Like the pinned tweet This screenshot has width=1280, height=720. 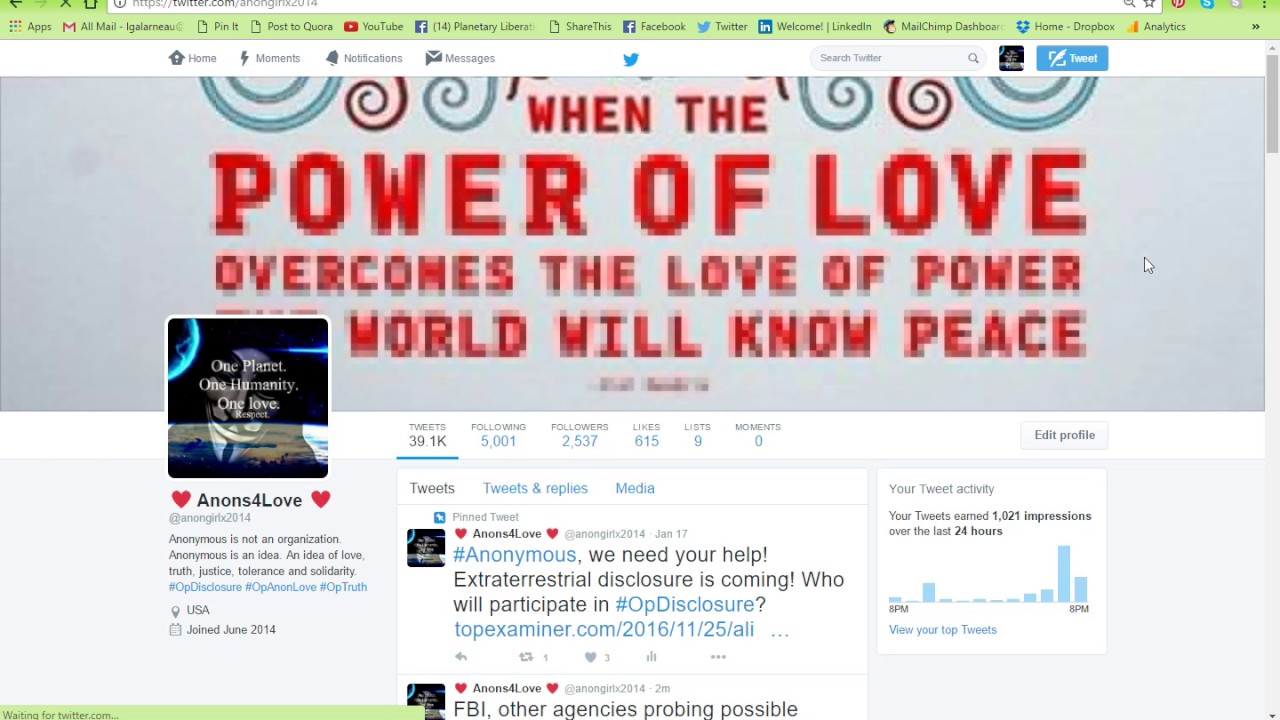[591, 657]
